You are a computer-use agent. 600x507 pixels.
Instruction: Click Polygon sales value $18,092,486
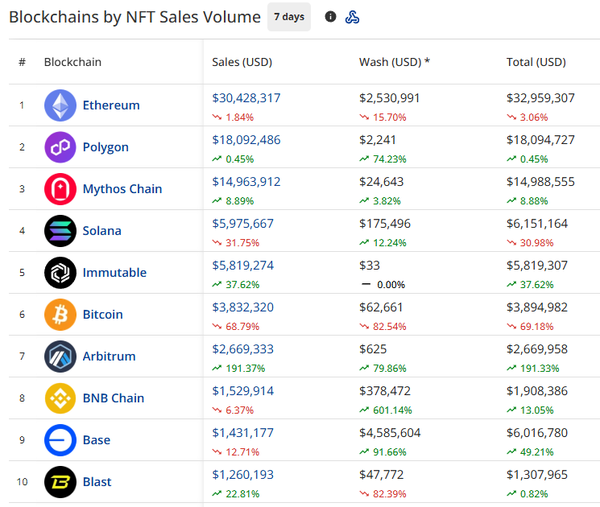click(246, 140)
